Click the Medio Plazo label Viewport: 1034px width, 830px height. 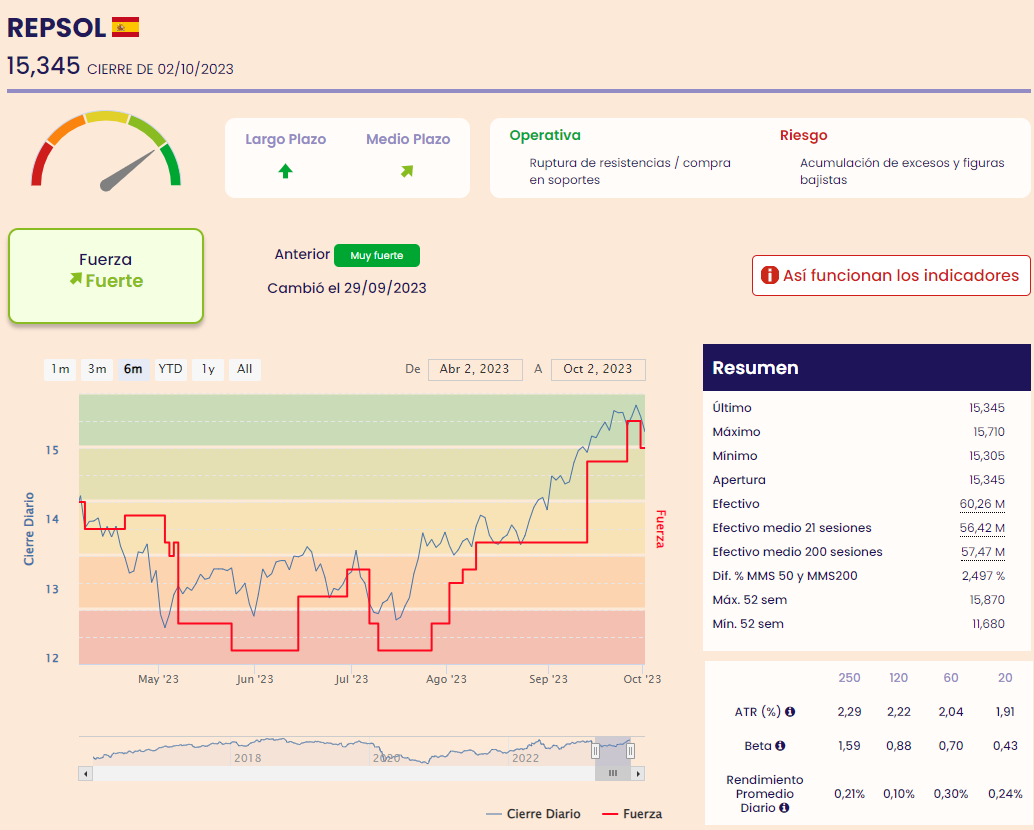pyautogui.click(x=408, y=139)
